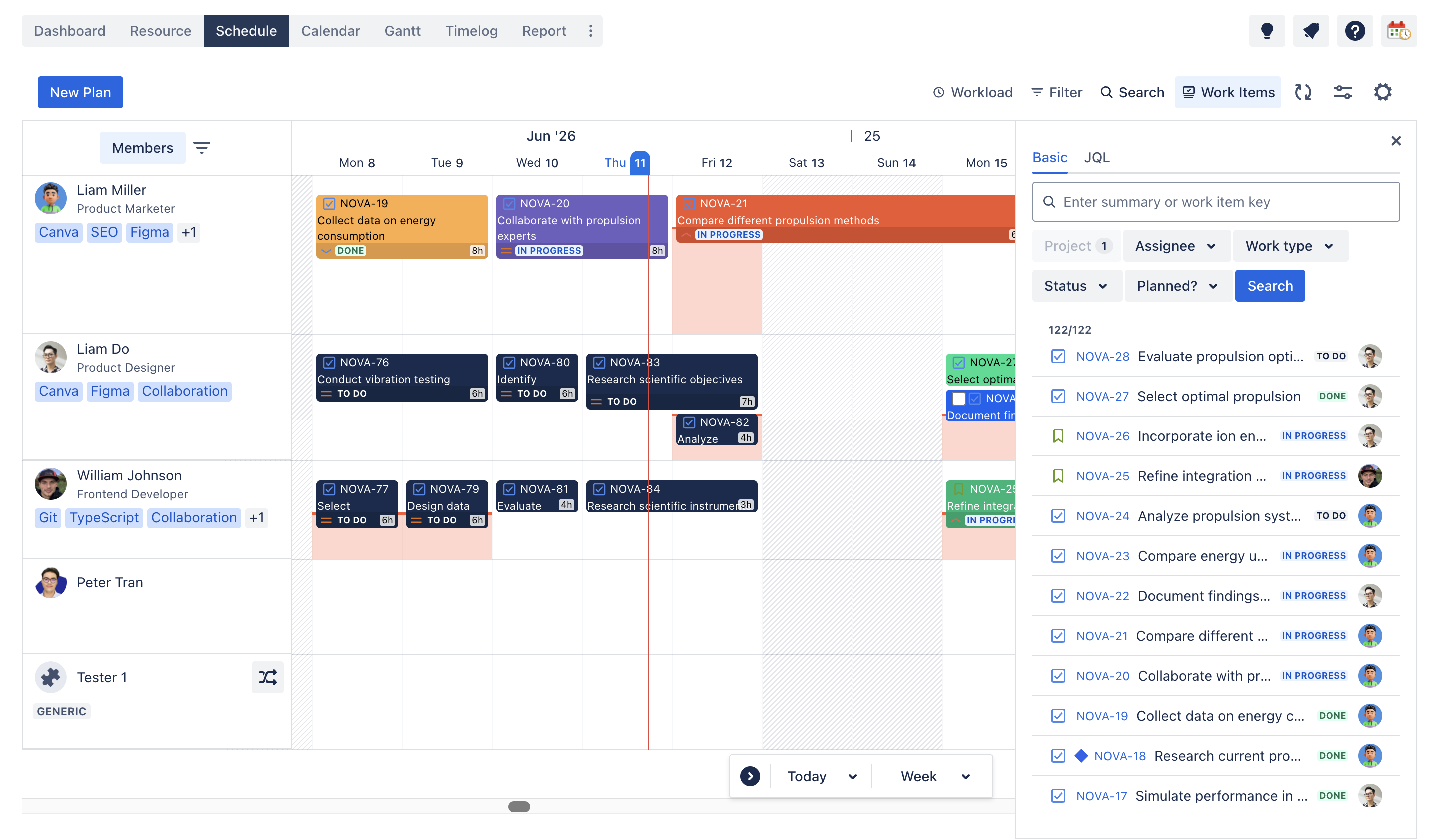Open the help question mark icon
The image size is (1439, 840).
(1354, 31)
